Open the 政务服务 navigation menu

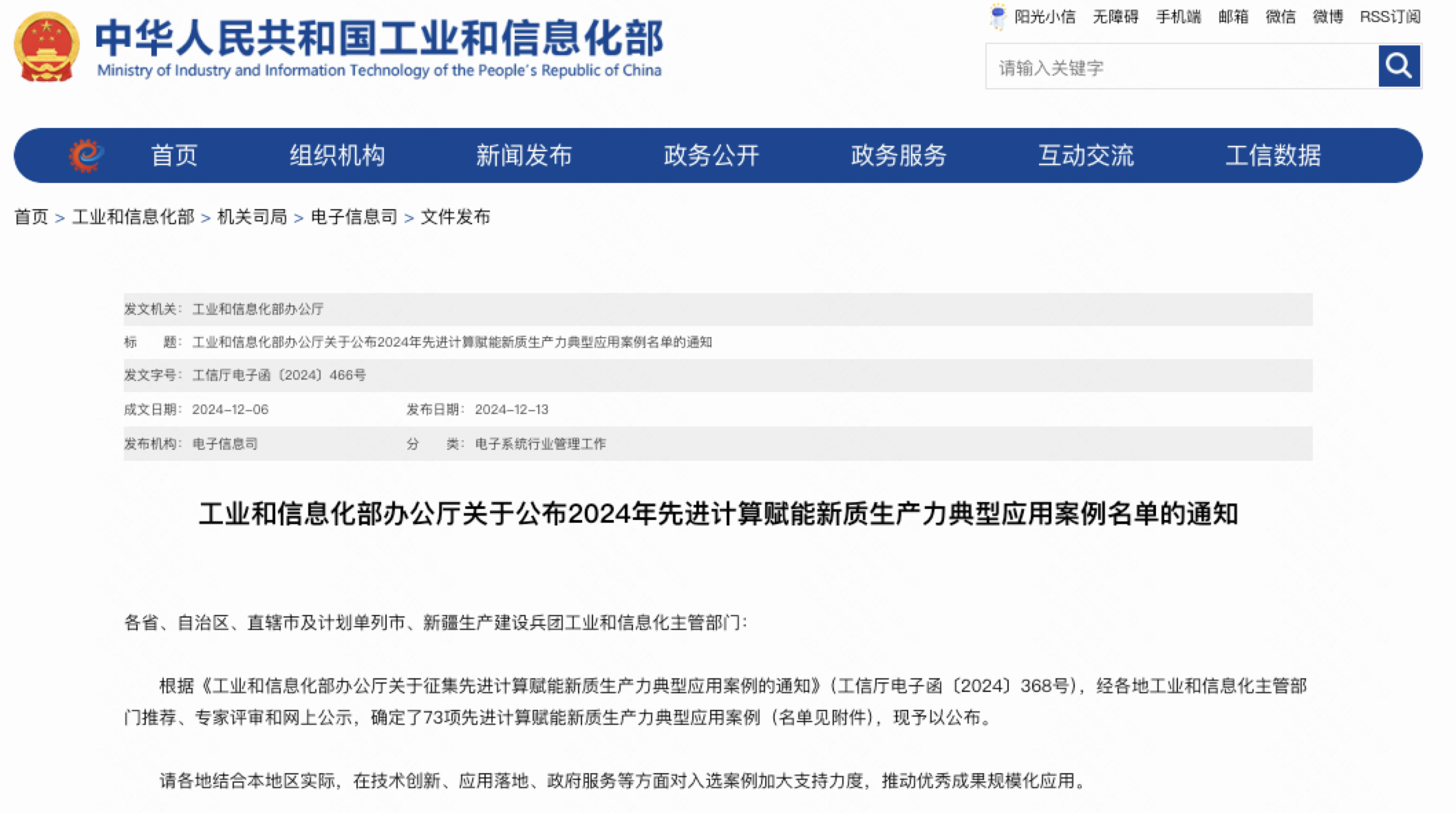pyautogui.click(x=899, y=155)
